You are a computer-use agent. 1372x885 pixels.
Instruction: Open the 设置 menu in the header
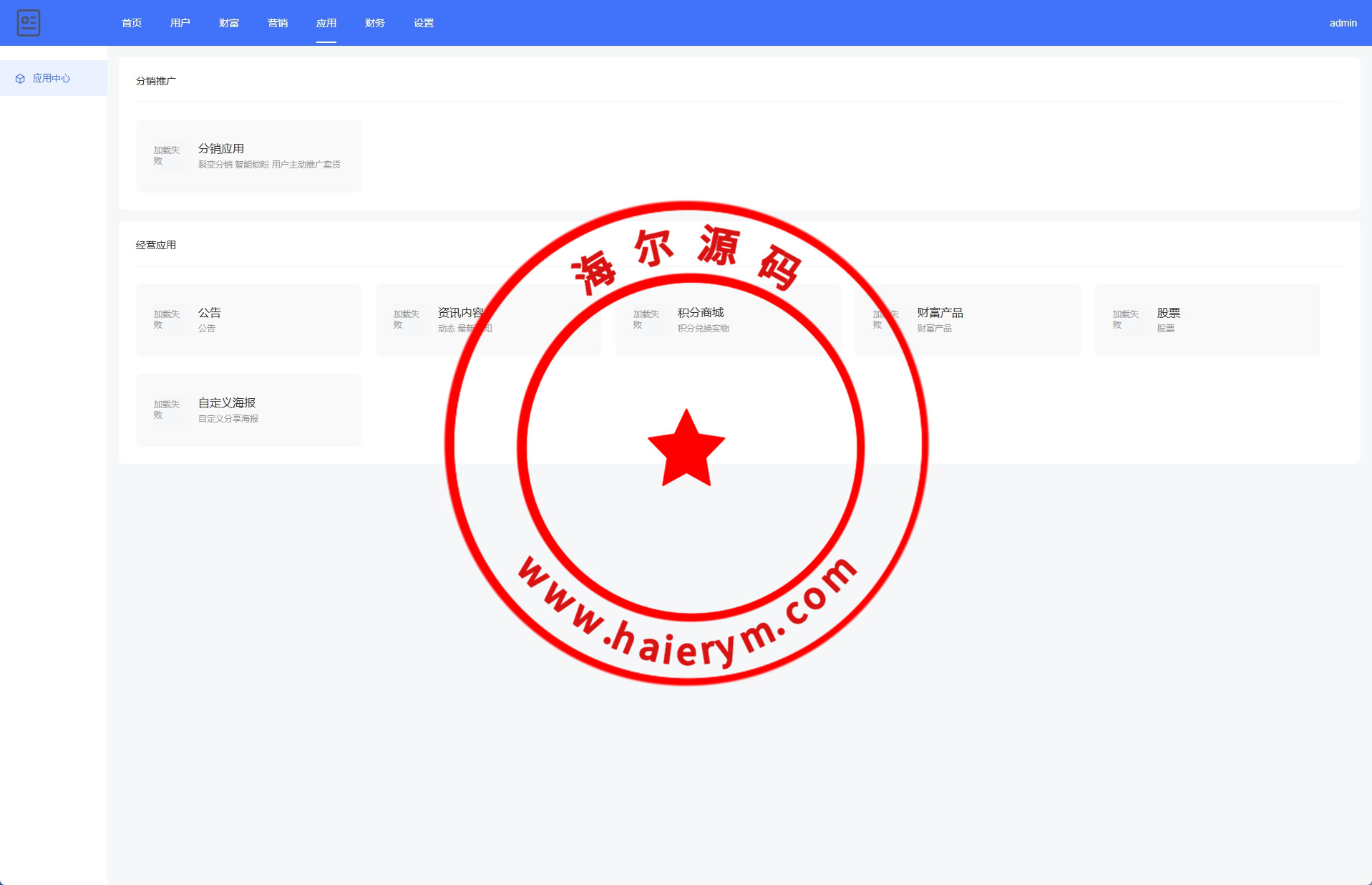pyautogui.click(x=424, y=23)
